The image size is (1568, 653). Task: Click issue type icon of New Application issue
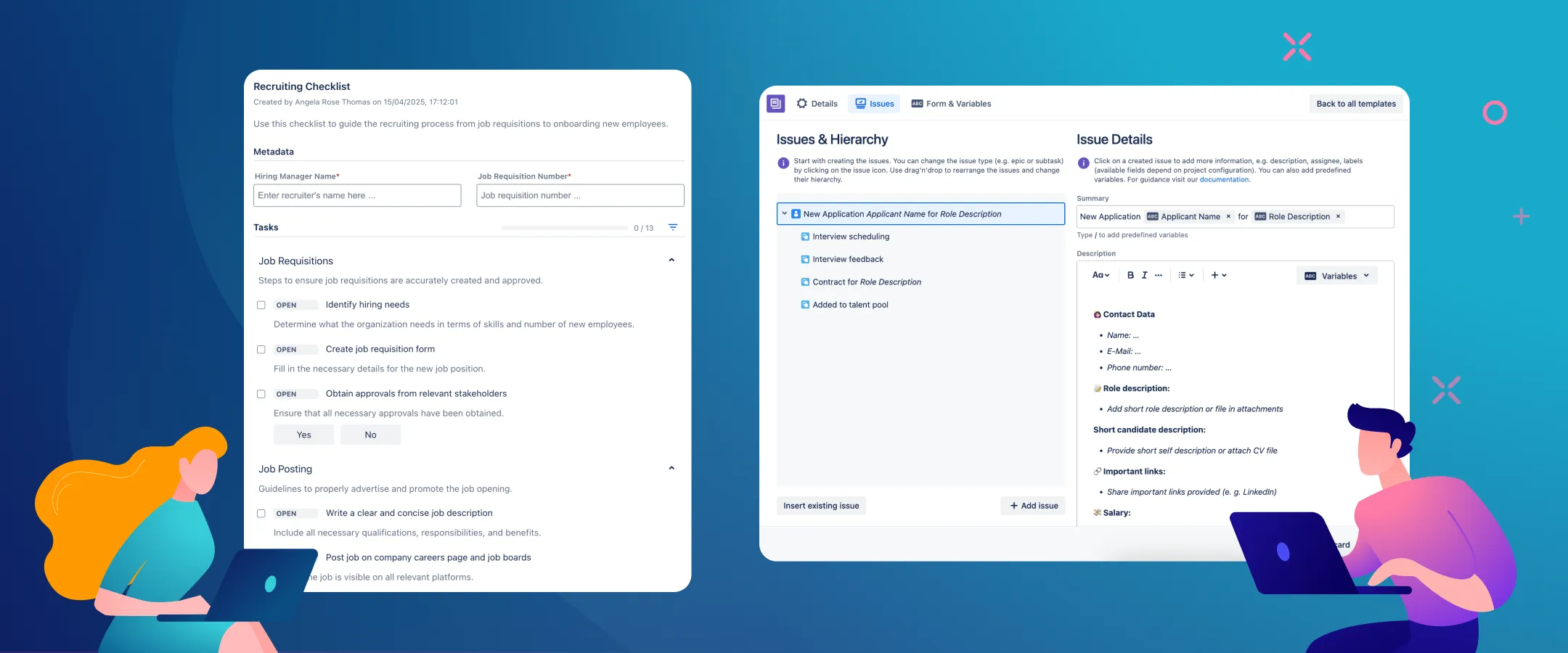[x=796, y=214]
